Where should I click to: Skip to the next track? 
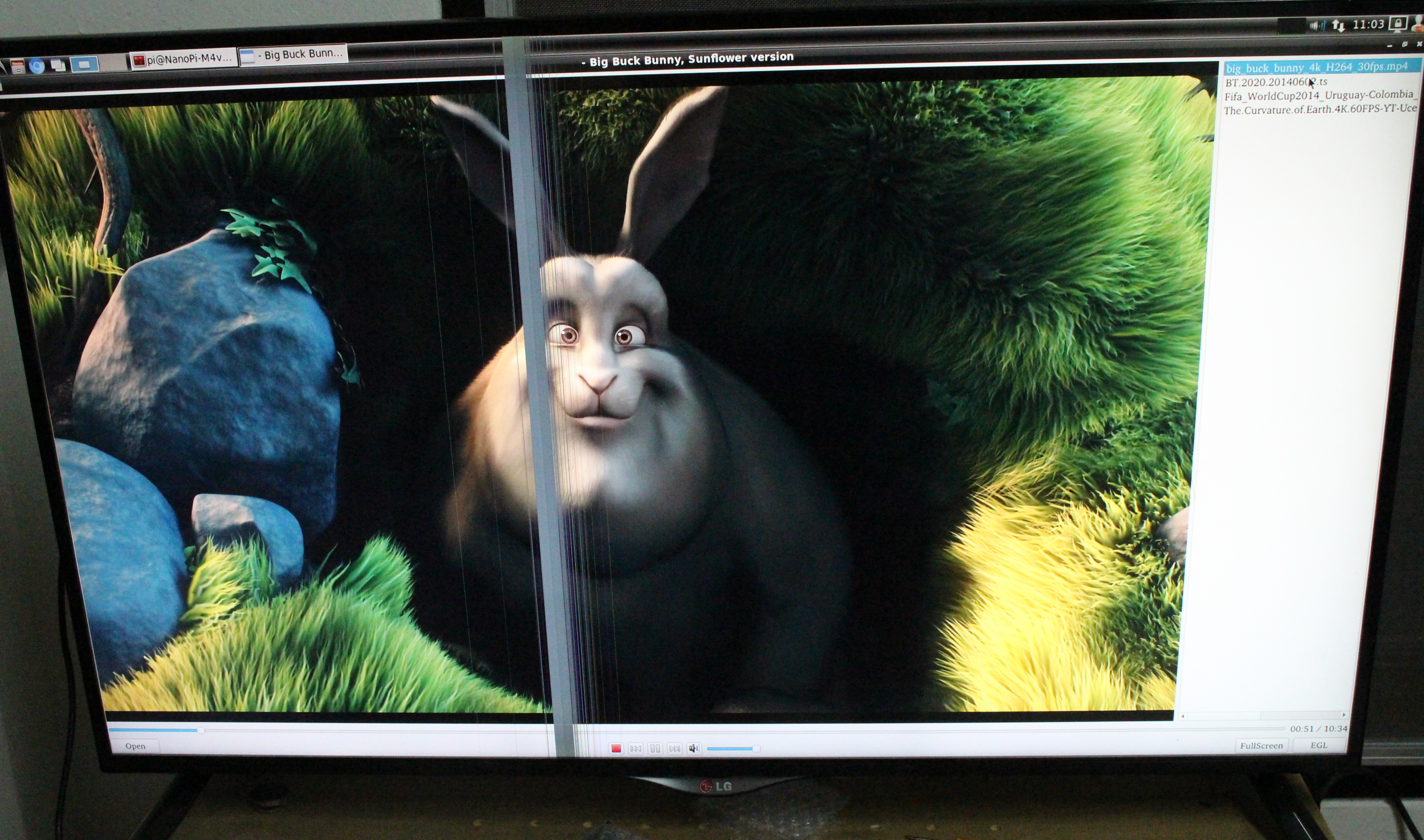(675, 748)
